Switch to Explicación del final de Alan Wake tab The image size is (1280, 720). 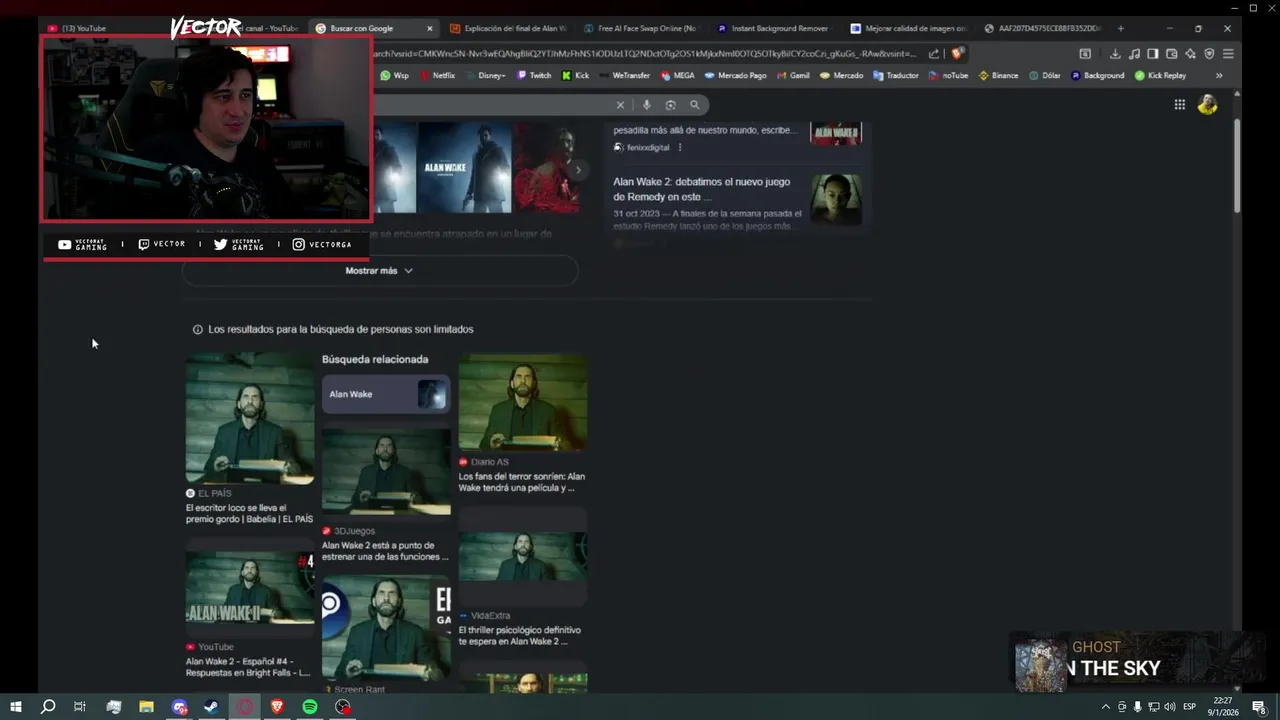(508, 28)
